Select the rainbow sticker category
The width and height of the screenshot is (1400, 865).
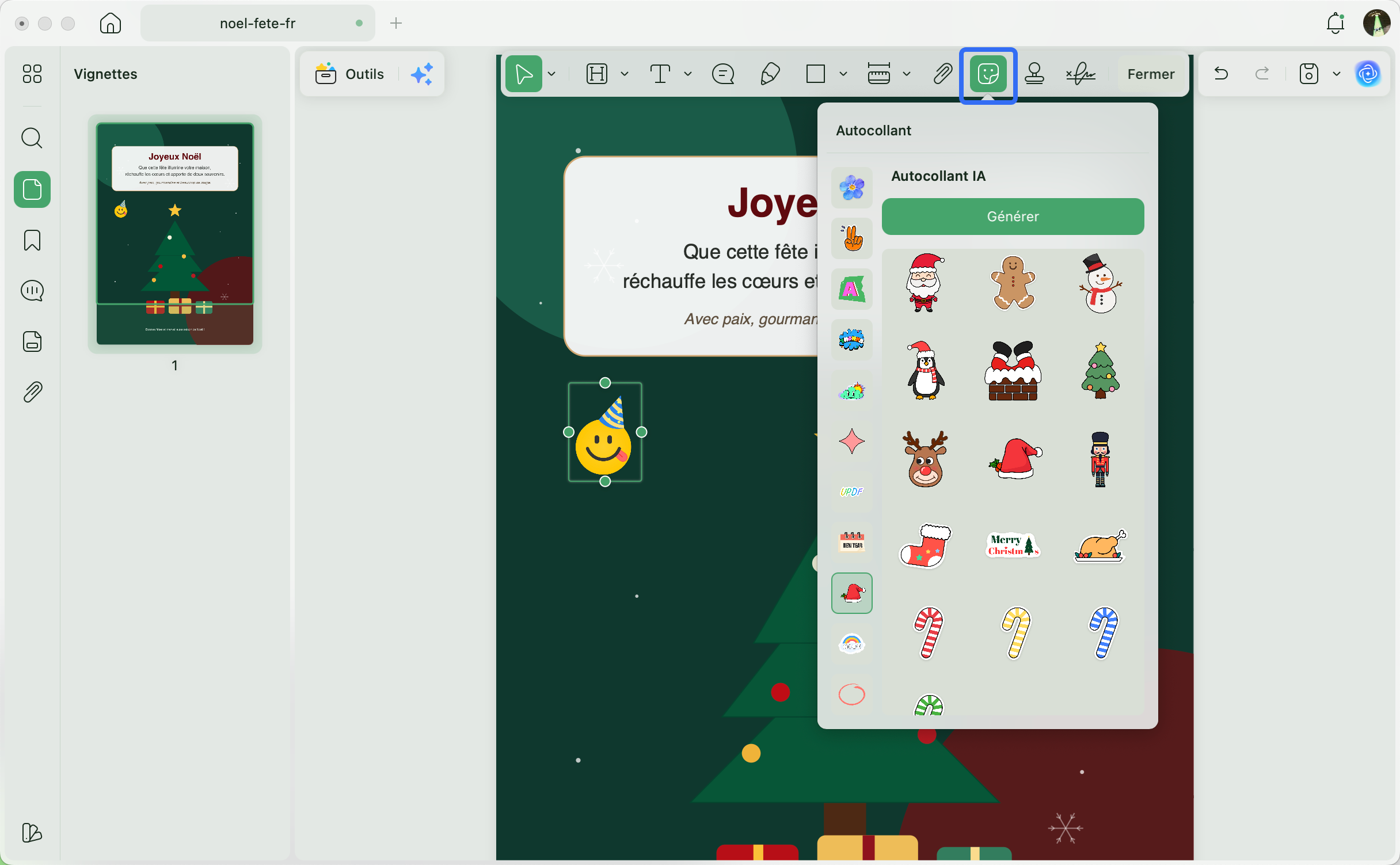click(x=851, y=644)
